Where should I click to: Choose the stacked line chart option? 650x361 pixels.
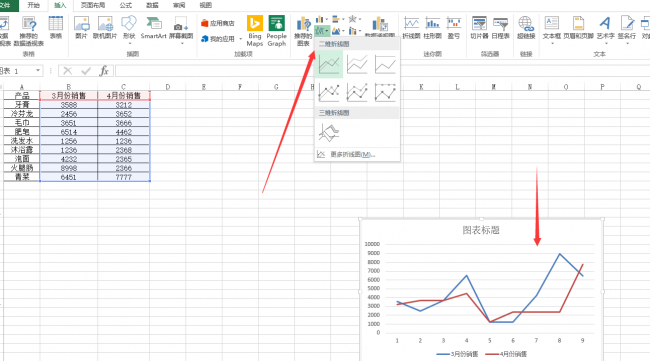(357, 65)
